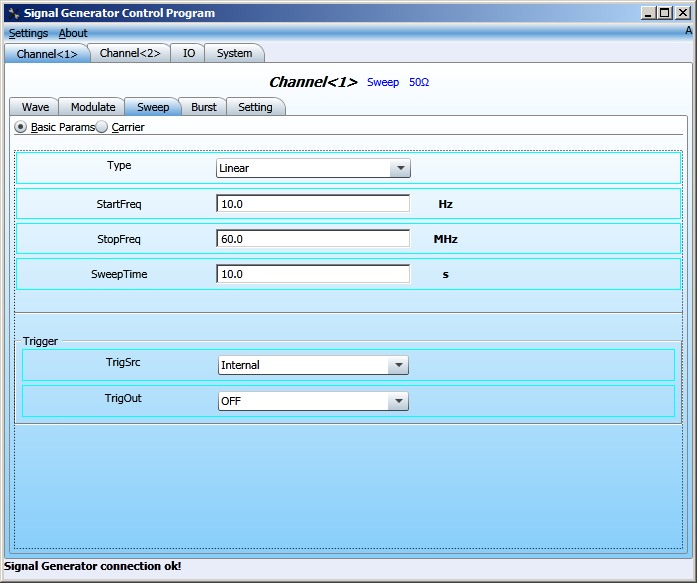697x583 pixels.
Task: Click the StartFreq input field
Action: coord(312,203)
